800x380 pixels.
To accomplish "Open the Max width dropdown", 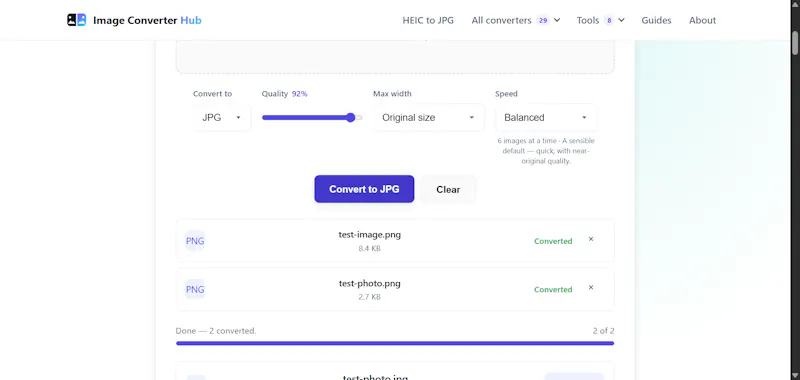I will [x=429, y=117].
